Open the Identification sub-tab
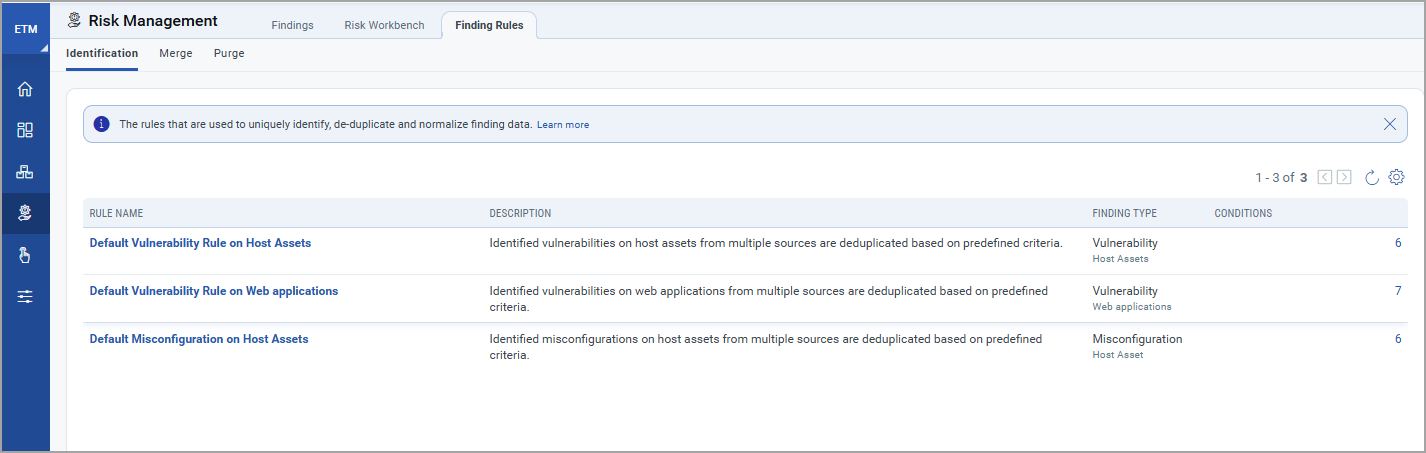 click(x=102, y=54)
